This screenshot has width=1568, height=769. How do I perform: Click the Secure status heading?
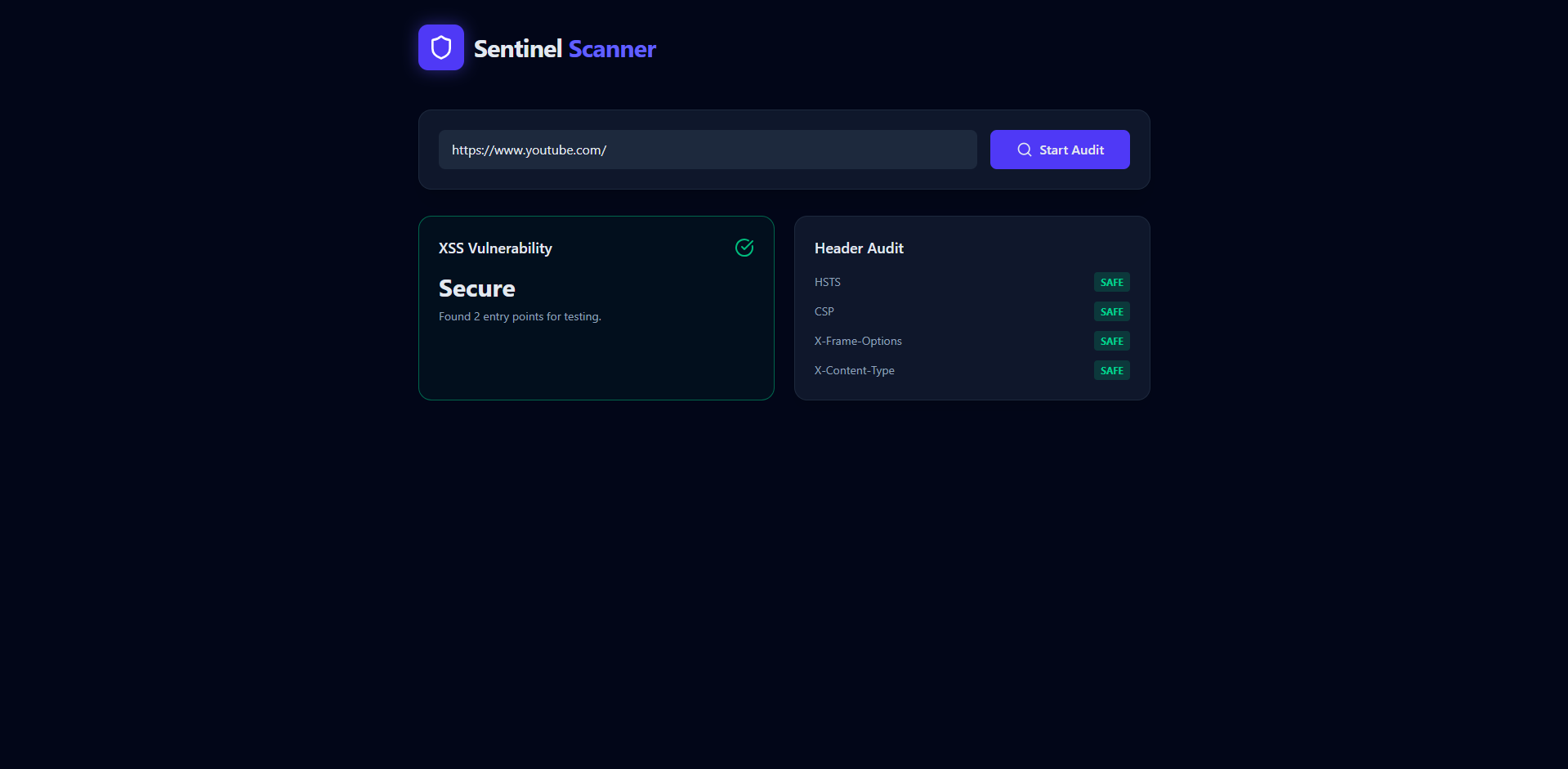[477, 288]
